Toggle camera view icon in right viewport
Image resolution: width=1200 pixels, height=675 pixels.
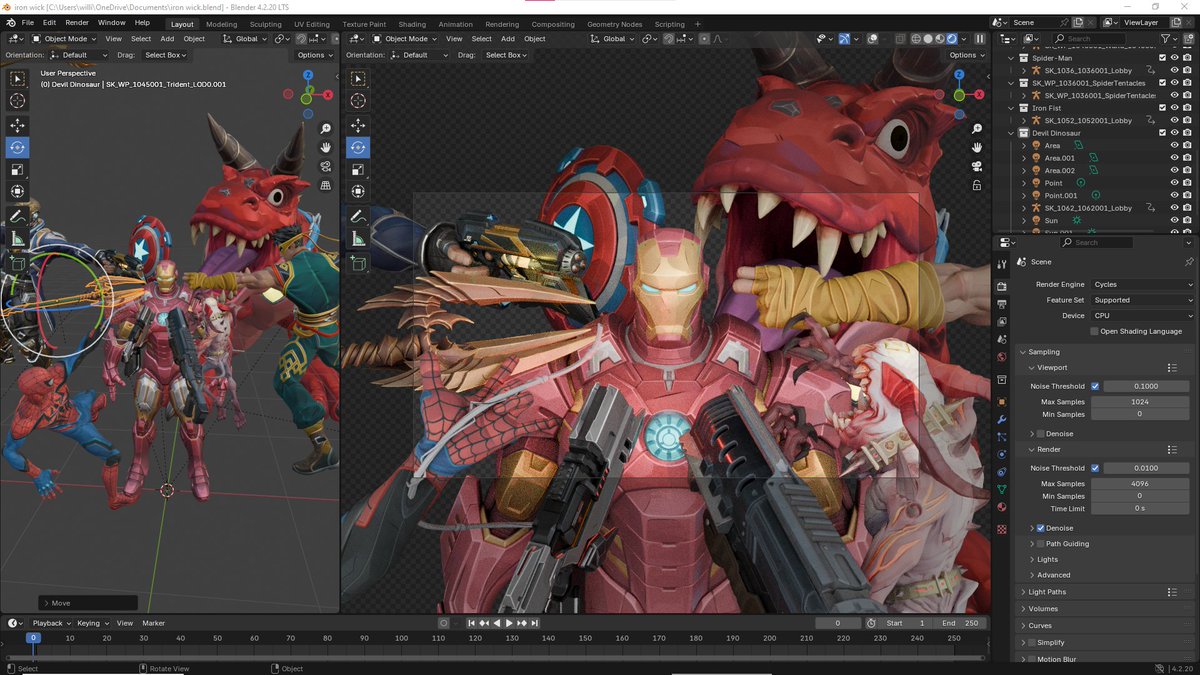click(x=976, y=166)
